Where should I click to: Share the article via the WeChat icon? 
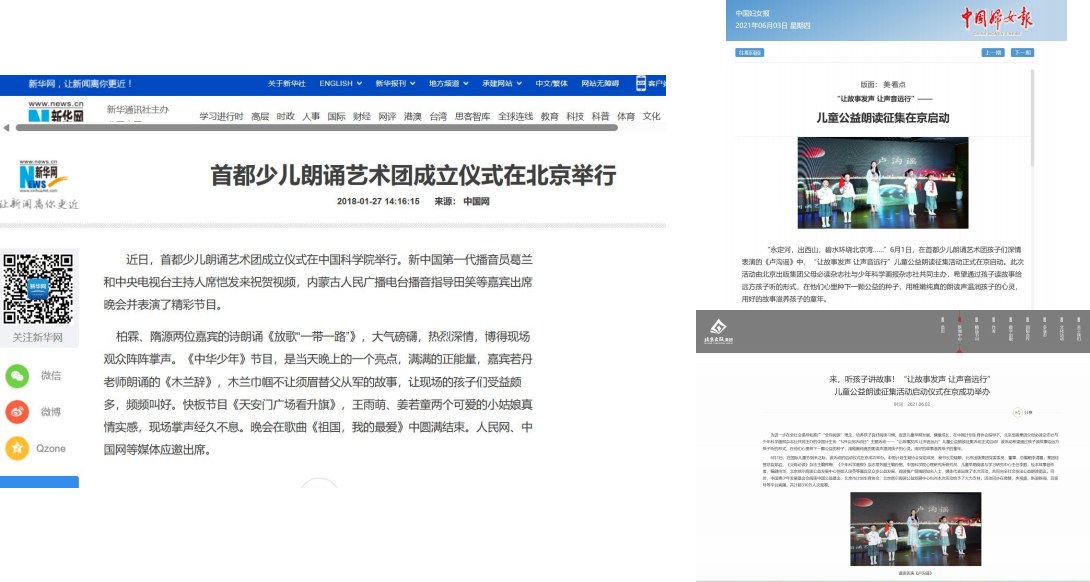pos(17,375)
